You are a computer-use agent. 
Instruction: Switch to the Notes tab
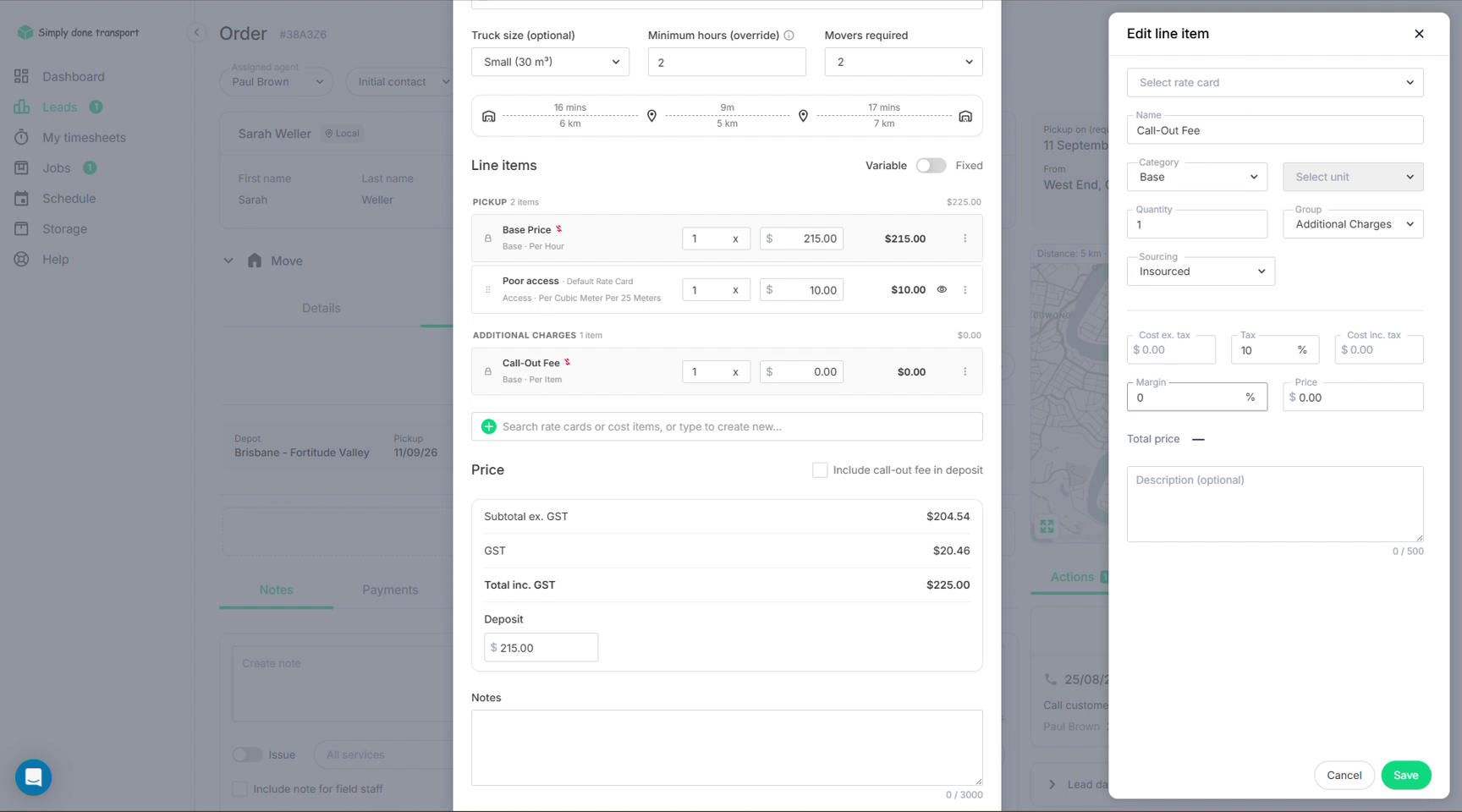pos(276,590)
